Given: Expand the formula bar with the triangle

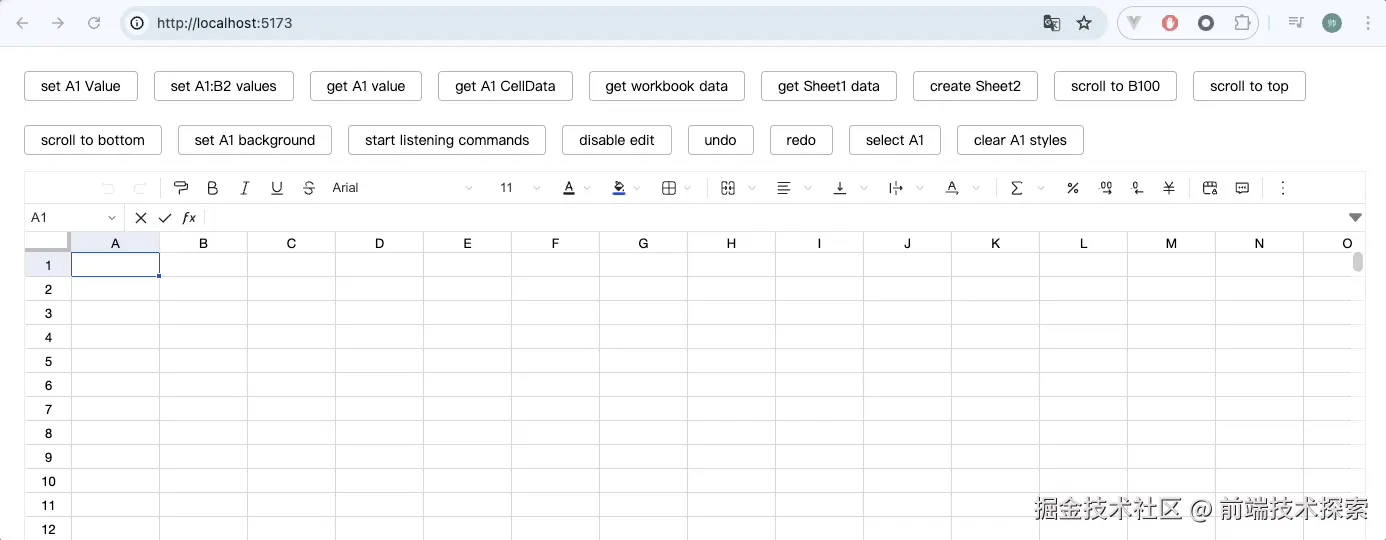Looking at the screenshot, I should click(1355, 217).
